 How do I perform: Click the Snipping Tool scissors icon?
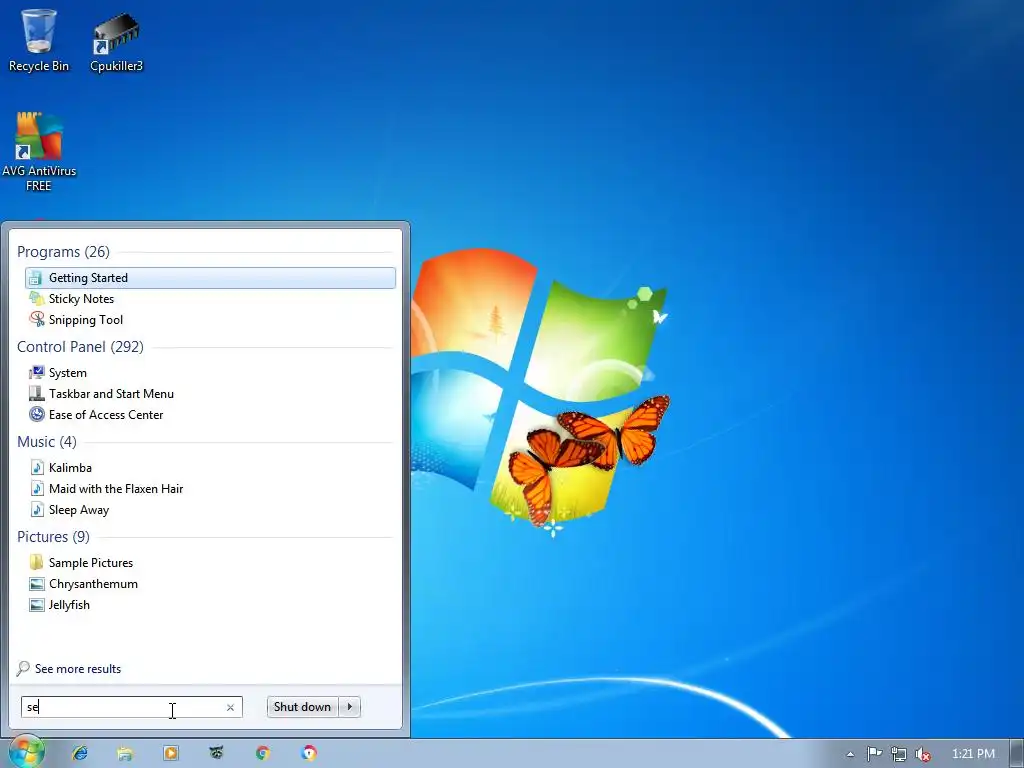point(37,319)
